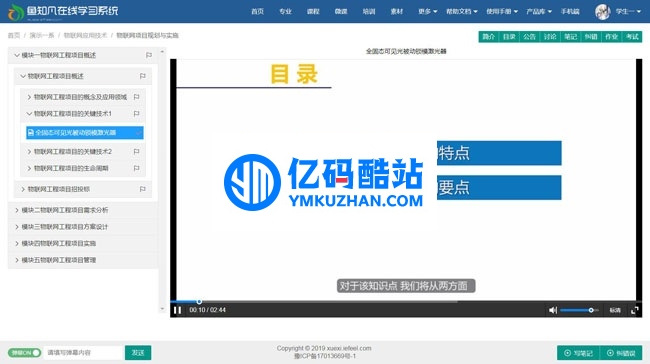The image size is (650, 364).
Task: Collapse the 物联网工程项目概述 subsection chevron
Action: (x=23, y=76)
